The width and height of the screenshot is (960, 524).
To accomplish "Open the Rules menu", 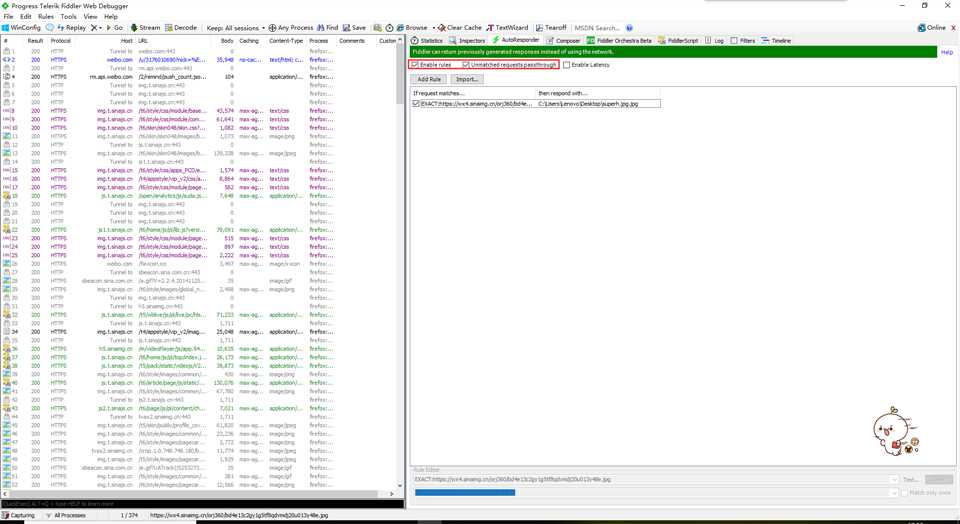I will click(46, 17).
